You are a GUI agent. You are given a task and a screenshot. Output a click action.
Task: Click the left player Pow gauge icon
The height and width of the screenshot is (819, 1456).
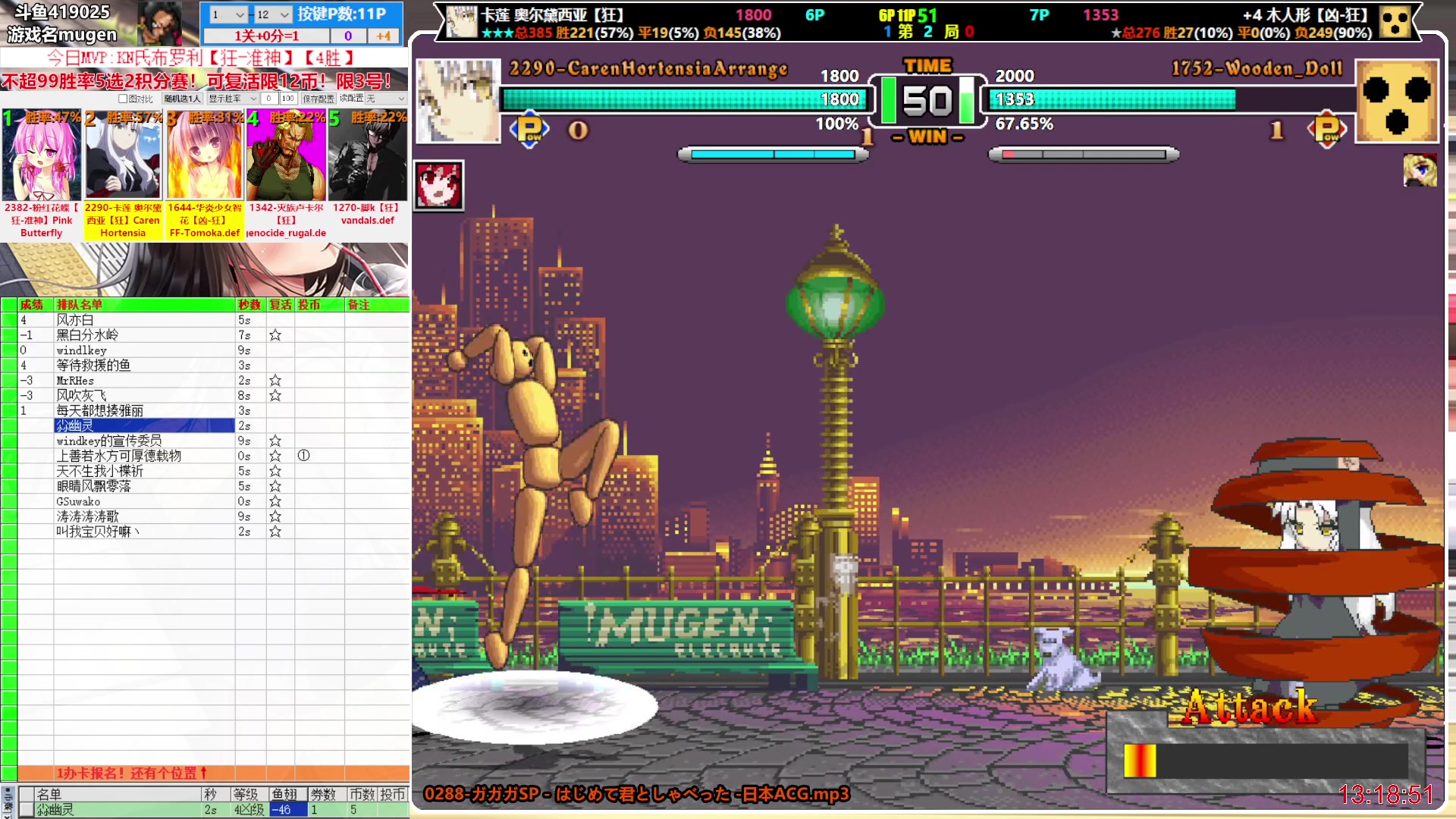529,130
